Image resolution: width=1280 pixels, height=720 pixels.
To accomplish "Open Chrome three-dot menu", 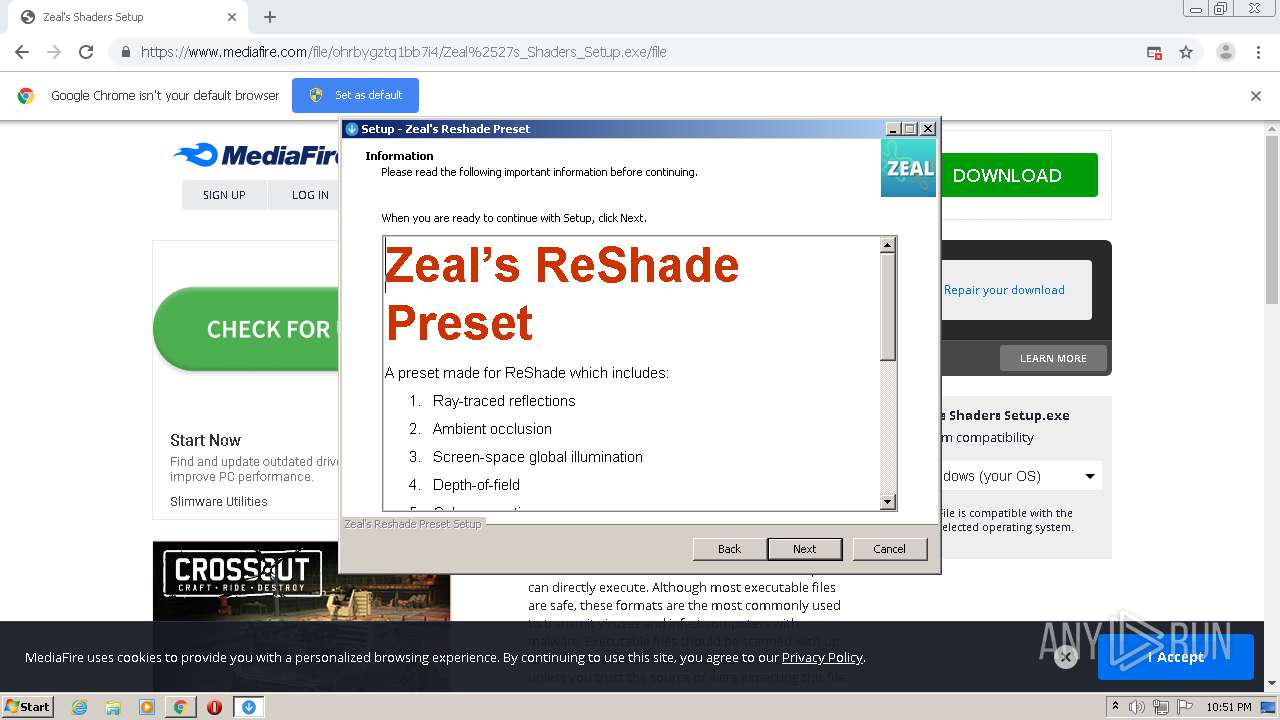I will [x=1258, y=52].
